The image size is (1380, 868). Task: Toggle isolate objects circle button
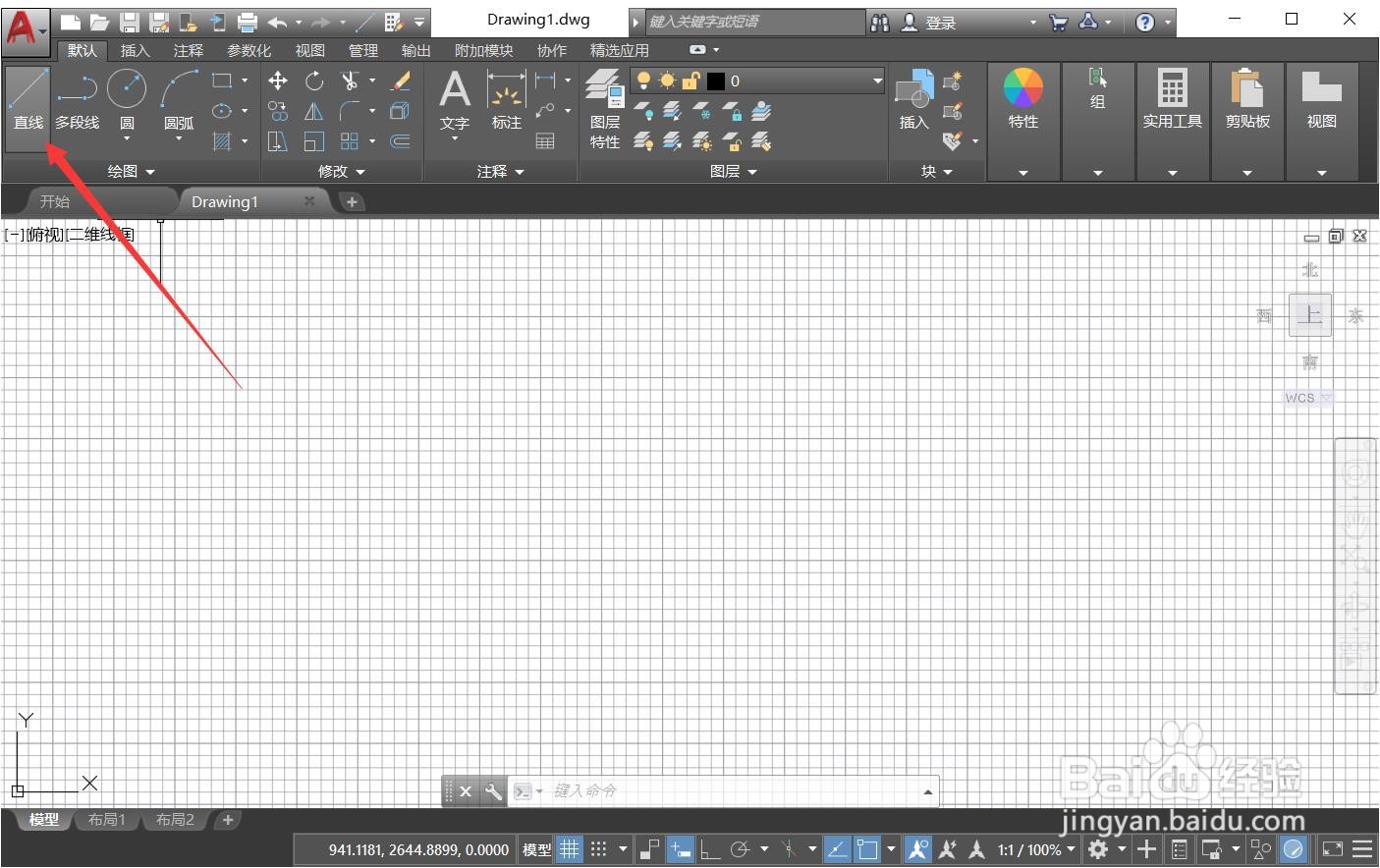click(x=1261, y=849)
